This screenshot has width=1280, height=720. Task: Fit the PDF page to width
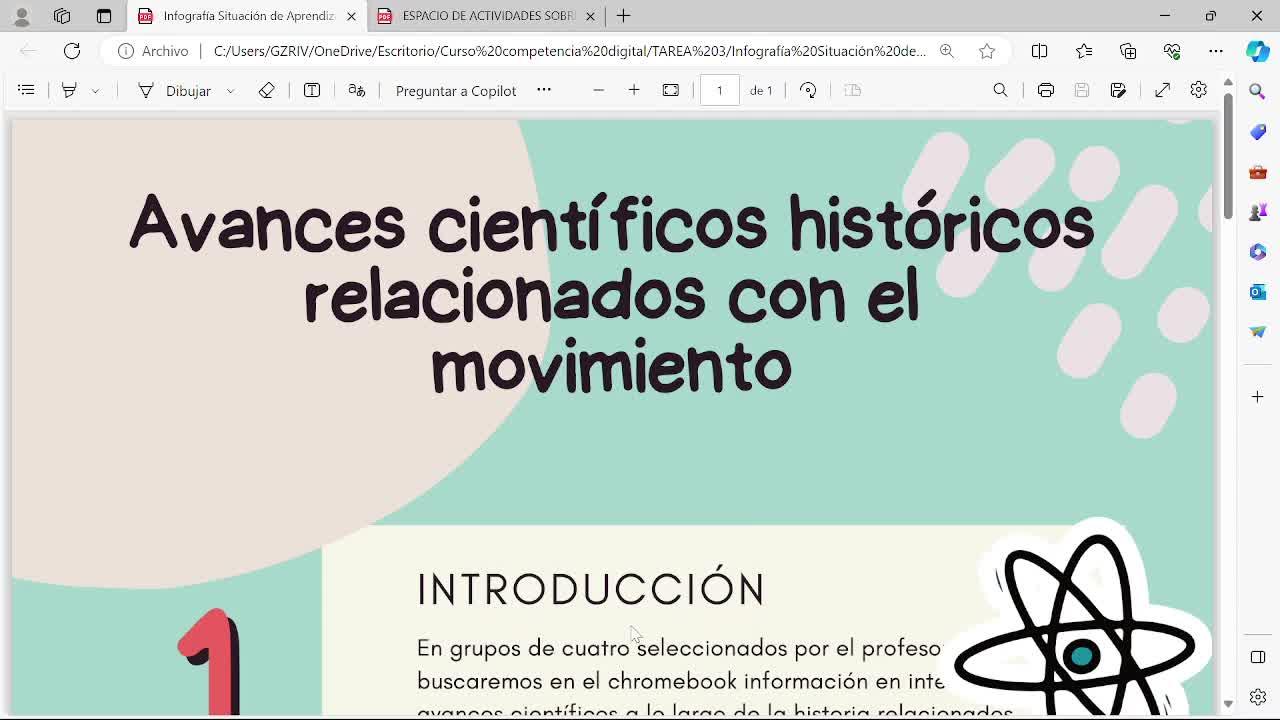click(x=671, y=90)
